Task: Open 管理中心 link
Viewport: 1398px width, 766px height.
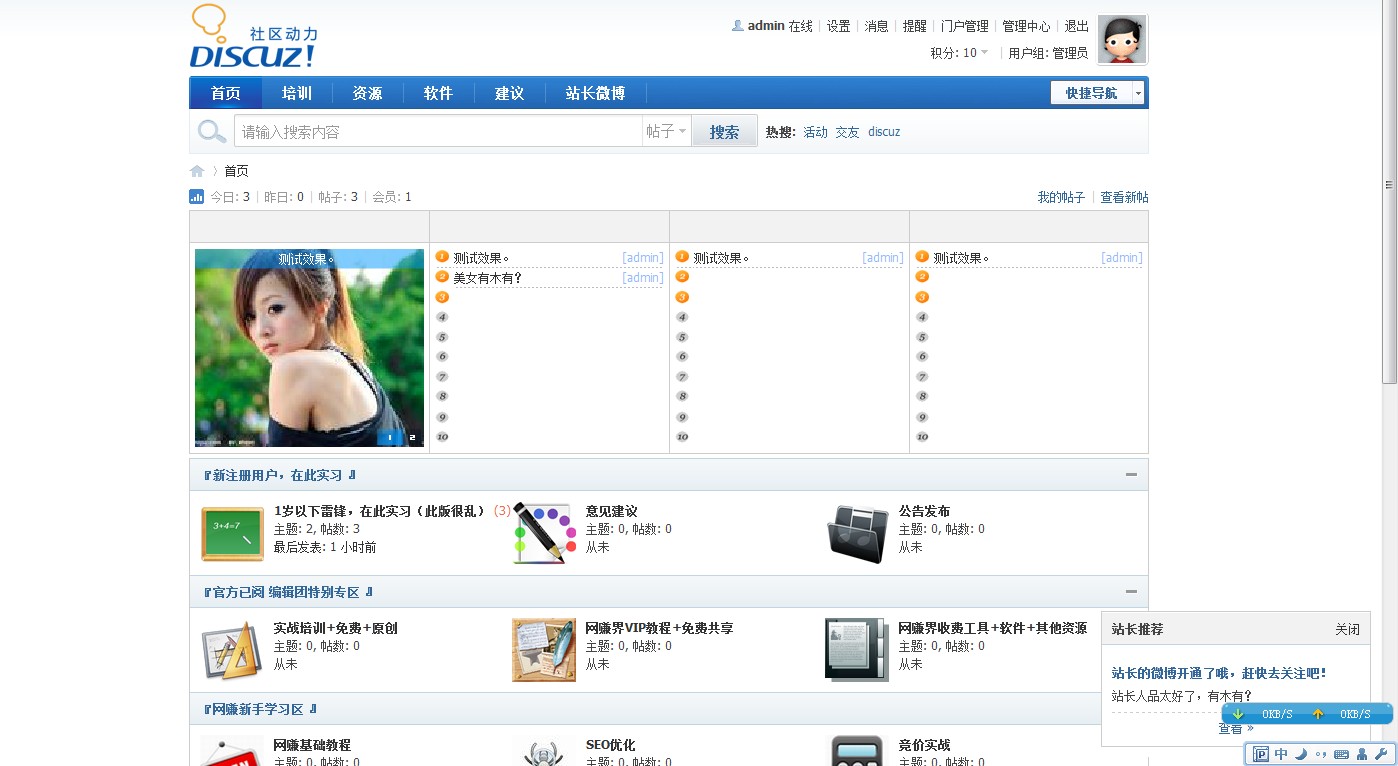Action: click(1026, 26)
